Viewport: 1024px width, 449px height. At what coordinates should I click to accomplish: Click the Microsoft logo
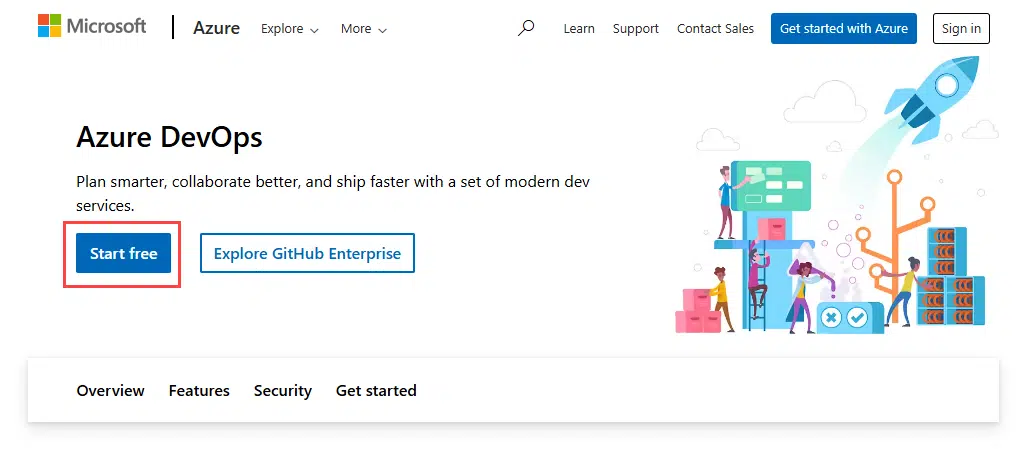(92, 27)
